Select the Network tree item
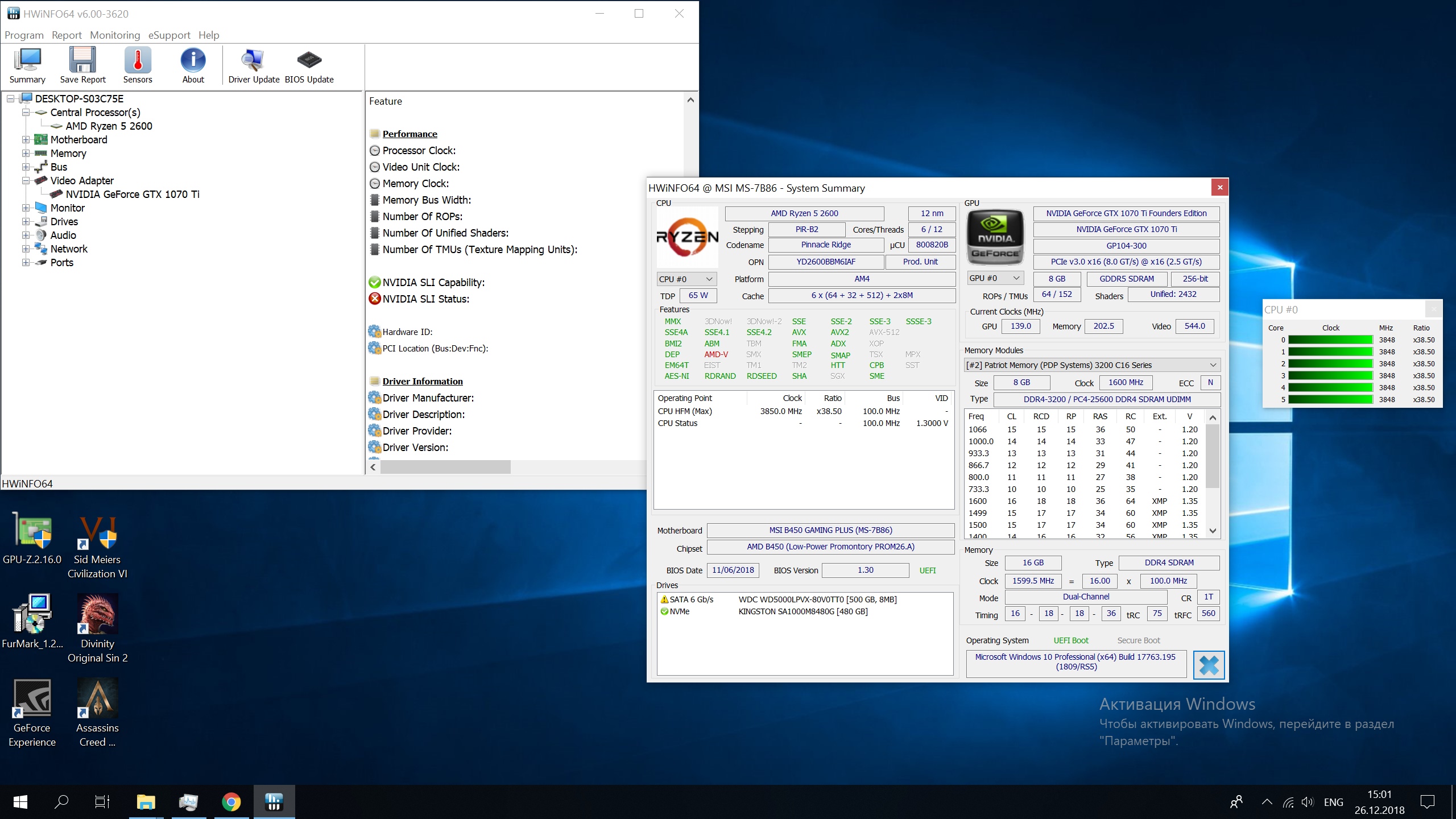The image size is (1456, 819). click(x=69, y=249)
